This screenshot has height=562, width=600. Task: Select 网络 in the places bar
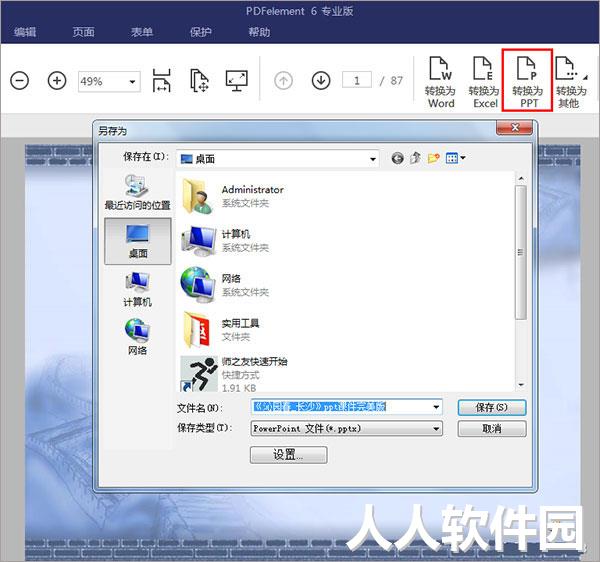click(x=137, y=337)
